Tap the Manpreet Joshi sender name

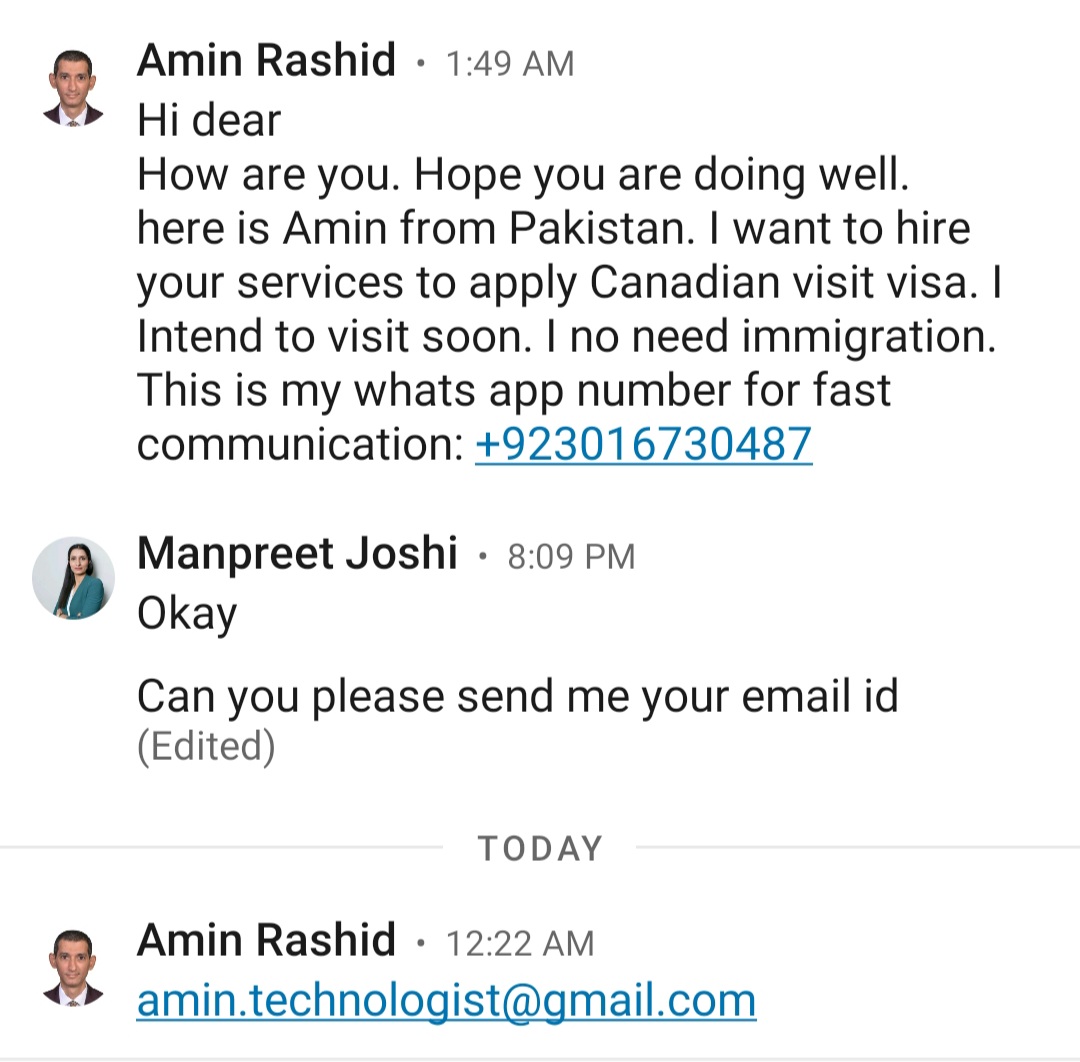tap(298, 553)
